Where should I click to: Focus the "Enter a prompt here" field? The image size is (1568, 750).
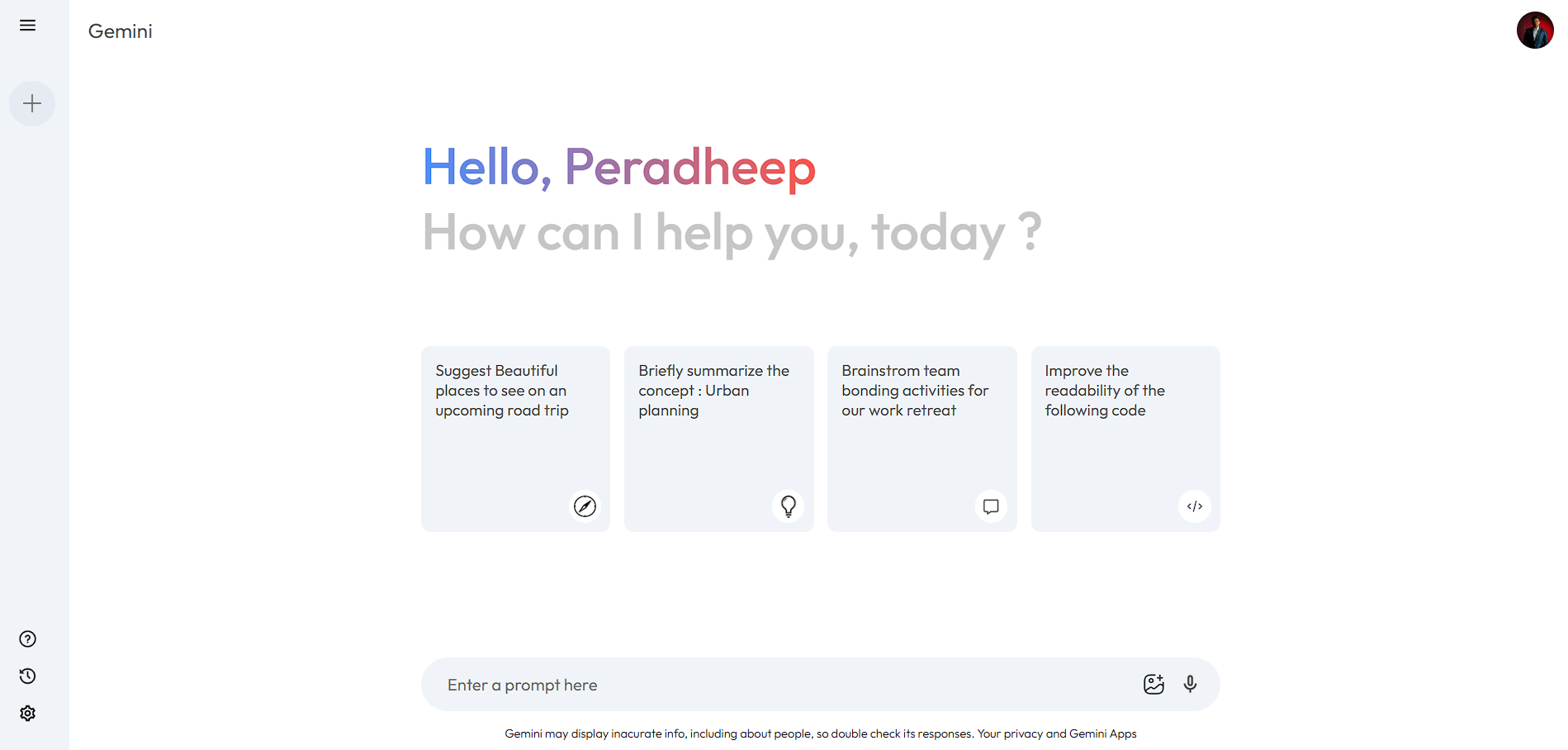coord(776,685)
